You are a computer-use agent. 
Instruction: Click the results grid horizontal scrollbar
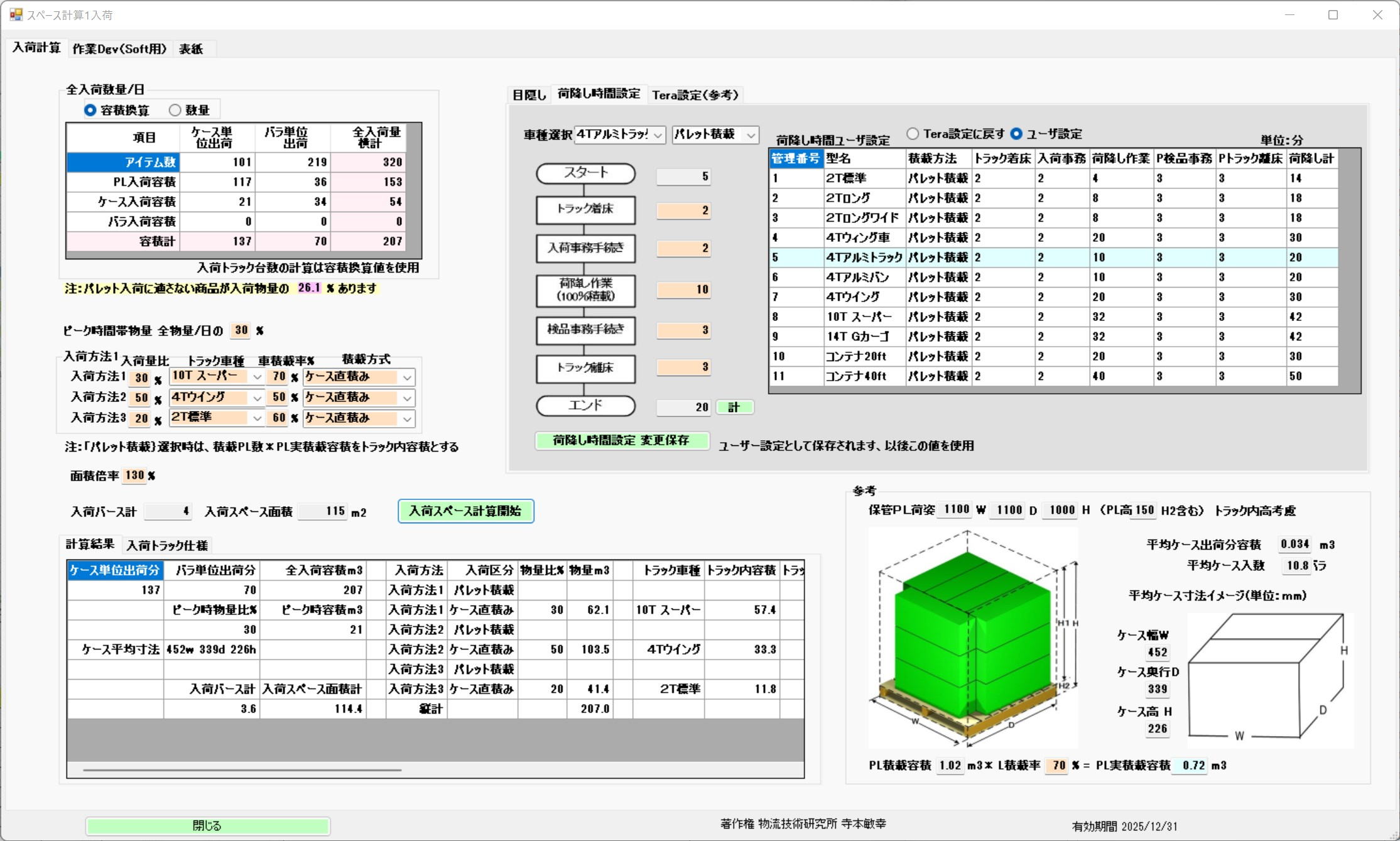tap(242, 769)
